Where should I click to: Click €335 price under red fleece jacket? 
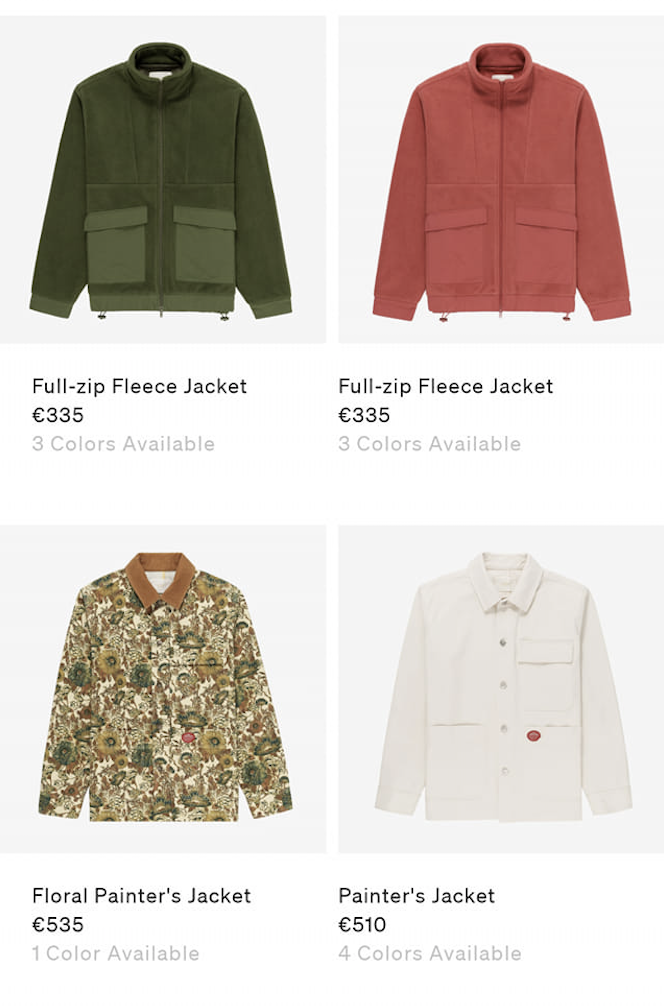point(364,415)
